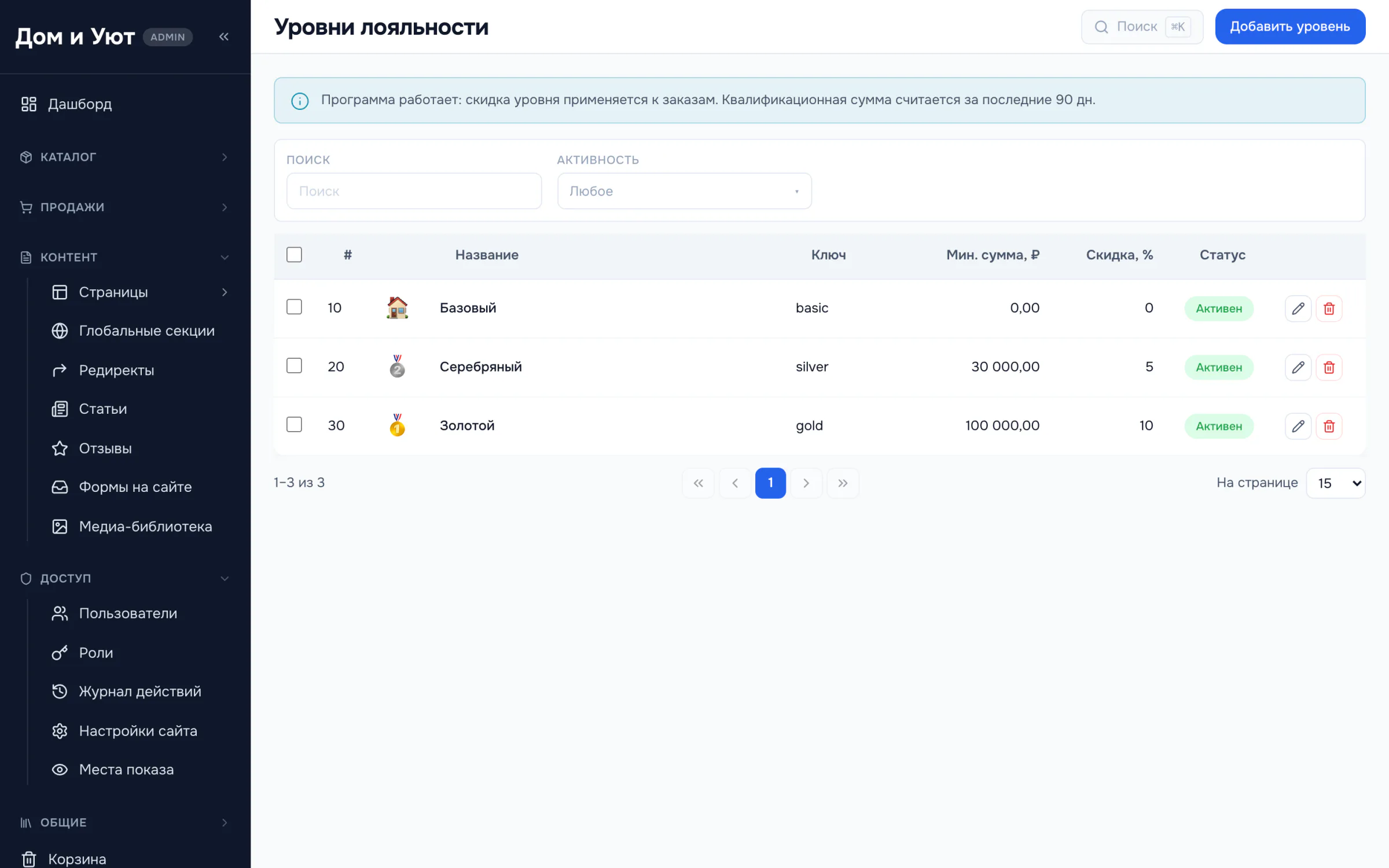Image resolution: width=1389 pixels, height=868 pixels.
Task: Check the Золотой row checkbox
Action: 294,425
